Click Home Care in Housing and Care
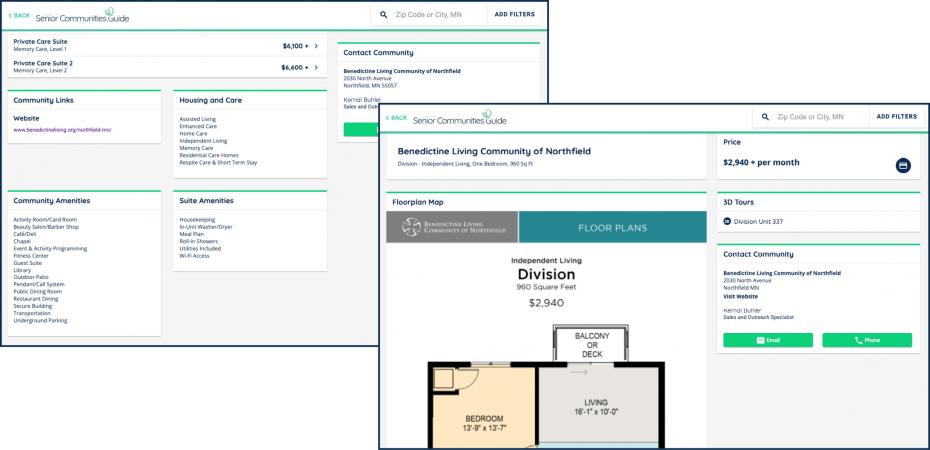 click(193, 133)
